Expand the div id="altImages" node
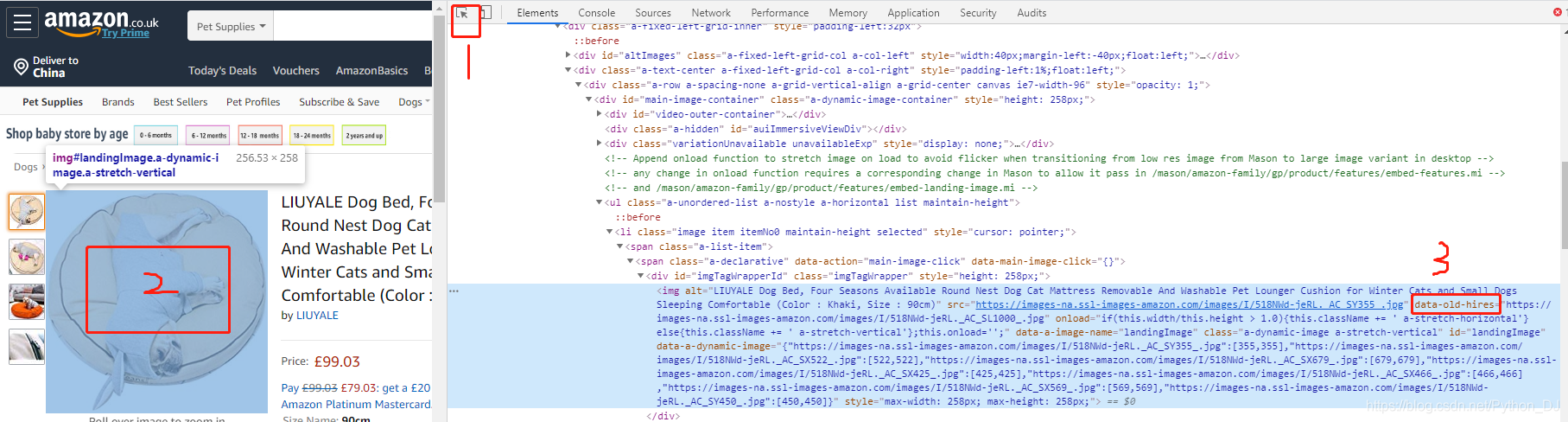Screen dimensions: 1568x422 (x=568, y=55)
